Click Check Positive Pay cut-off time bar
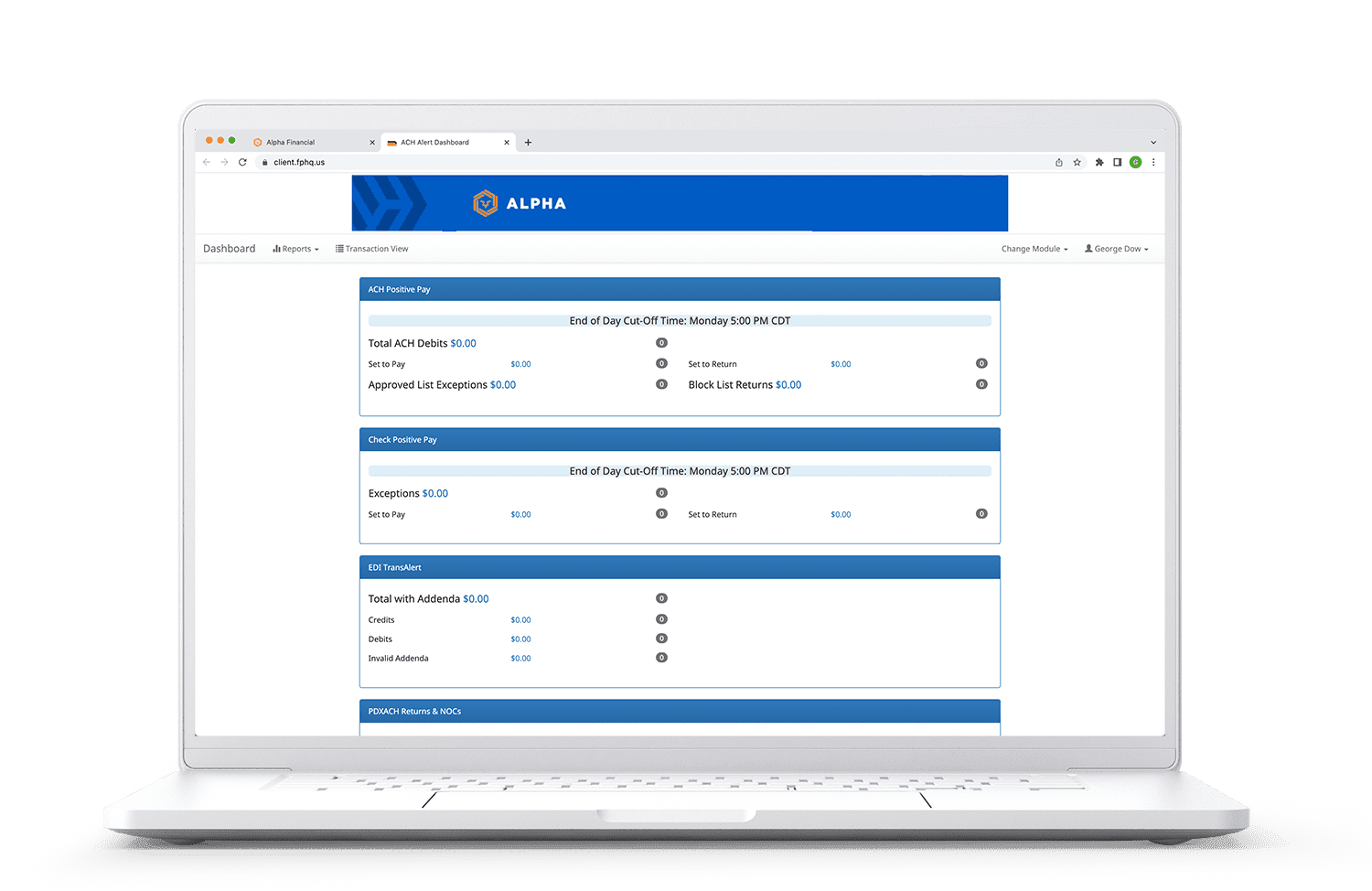Viewport: 1372px width, 891px height. coord(680,471)
